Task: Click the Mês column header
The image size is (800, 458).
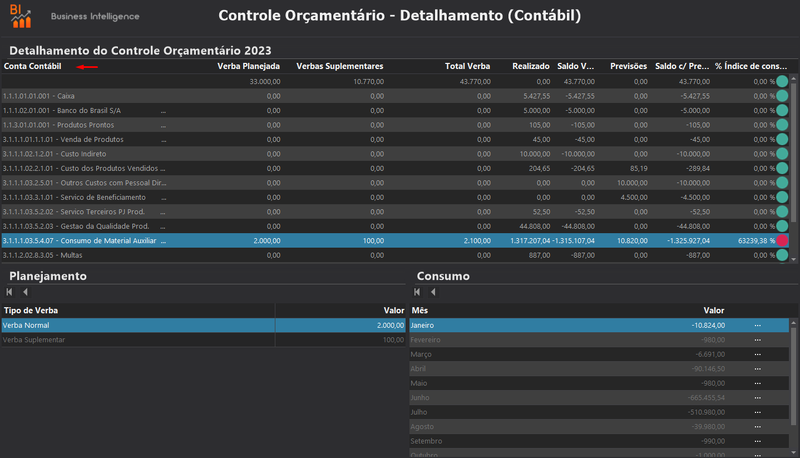Action: [420, 311]
